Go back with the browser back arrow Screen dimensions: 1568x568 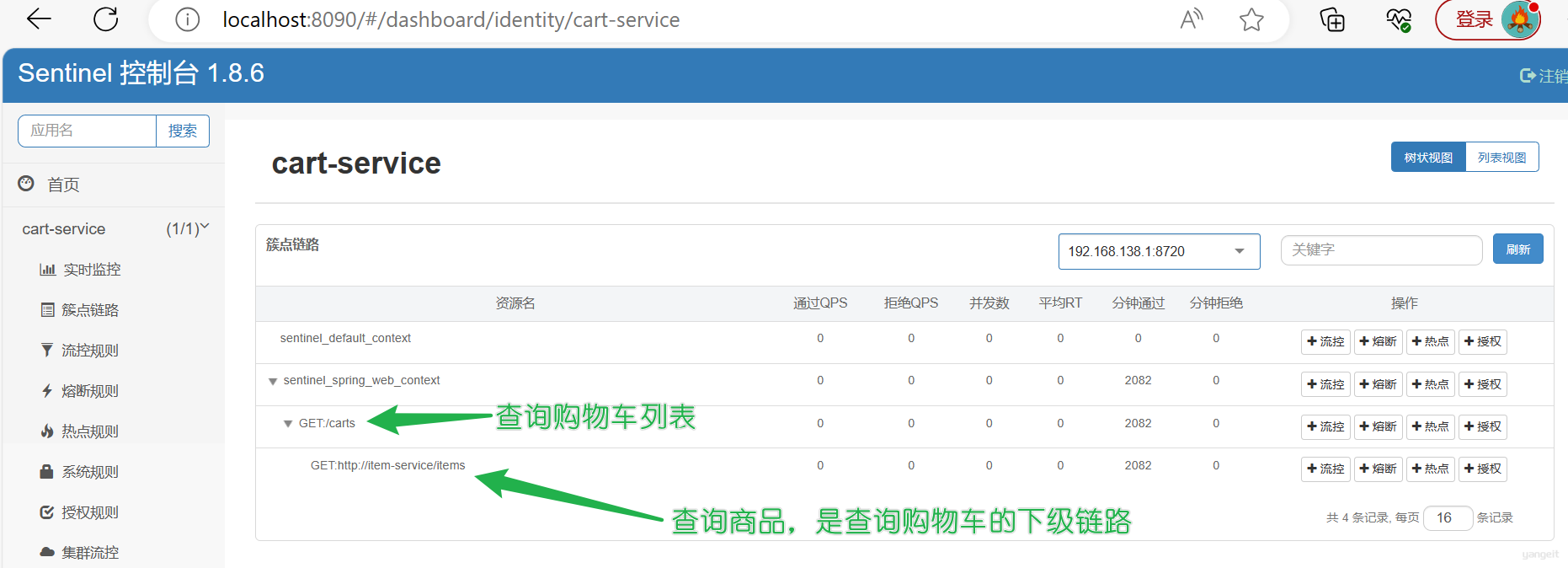tap(39, 19)
